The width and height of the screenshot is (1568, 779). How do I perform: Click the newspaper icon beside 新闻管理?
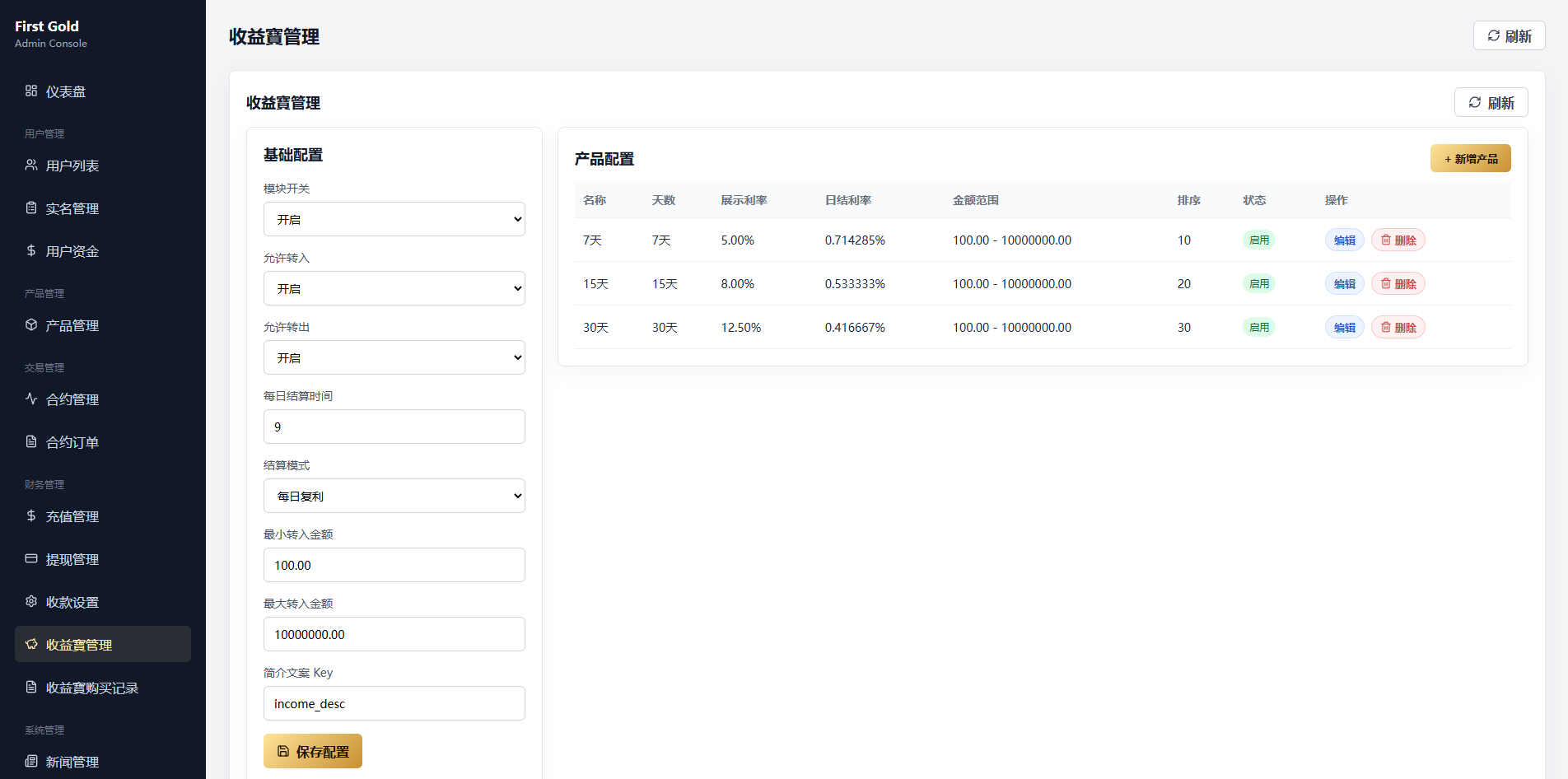(31, 761)
